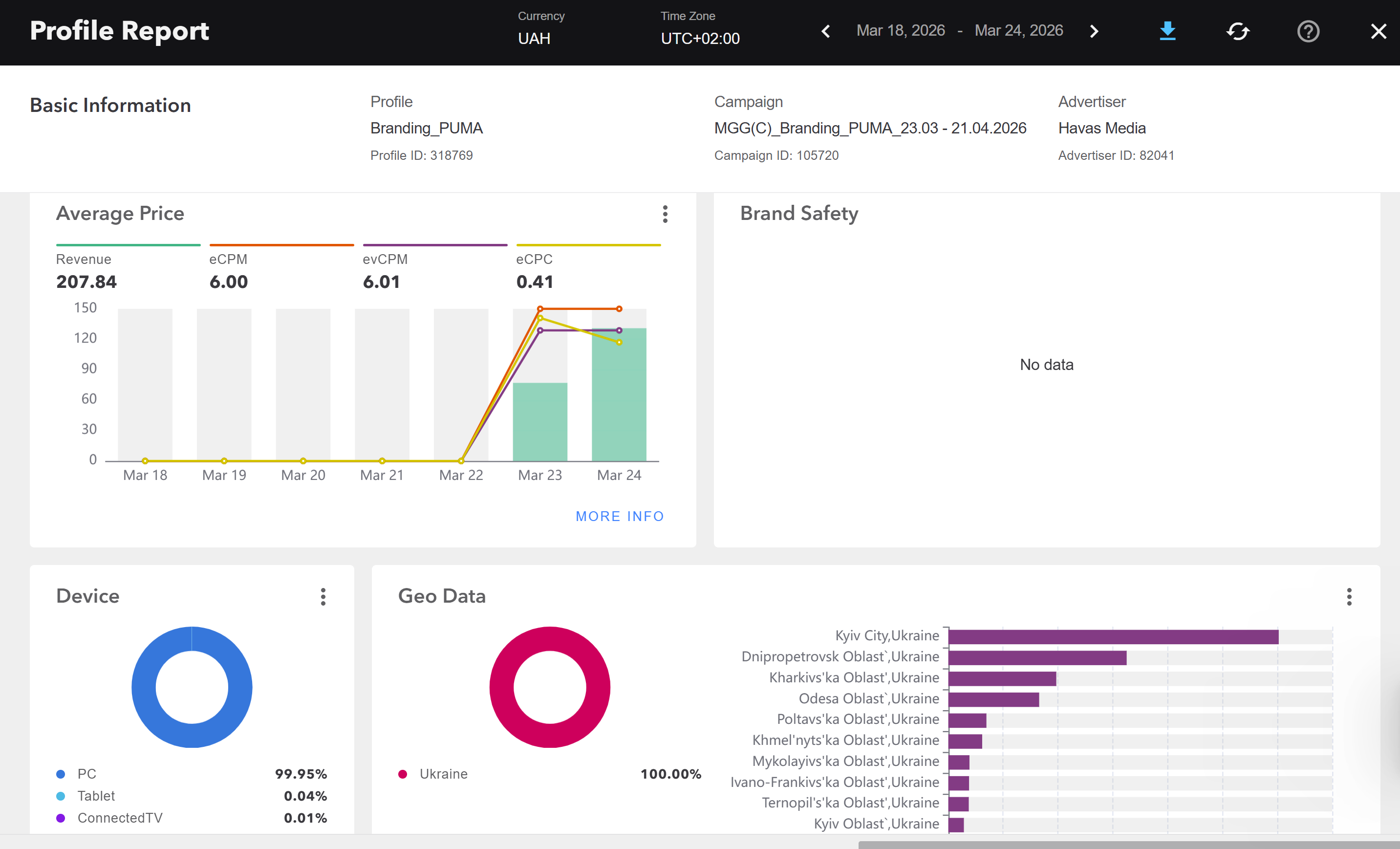Download the profile report
The width and height of the screenshot is (1400, 849).
[x=1167, y=31]
